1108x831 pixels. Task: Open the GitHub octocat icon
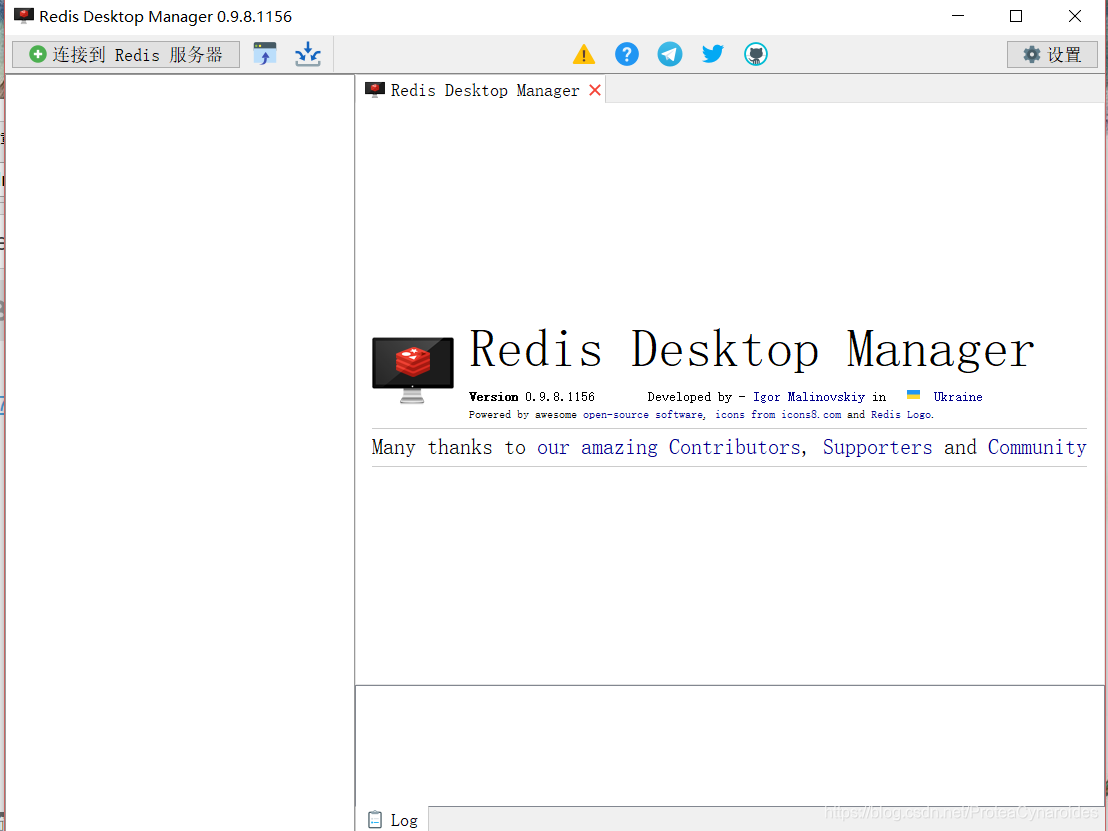point(756,54)
